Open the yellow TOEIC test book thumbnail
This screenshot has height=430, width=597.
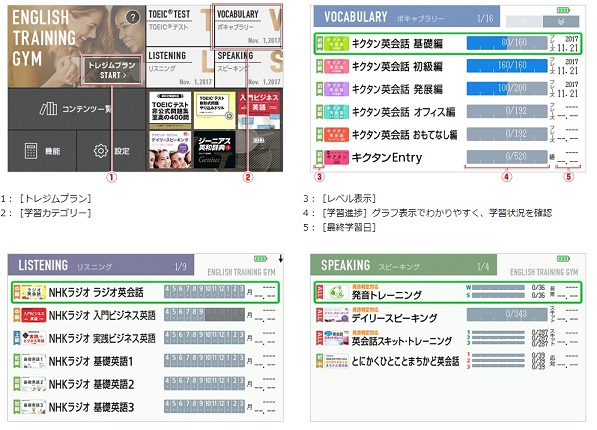pos(214,110)
